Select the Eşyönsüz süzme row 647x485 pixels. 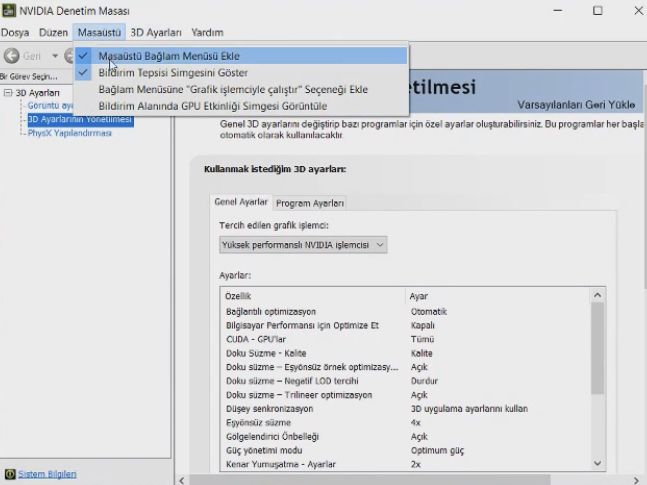406,423
